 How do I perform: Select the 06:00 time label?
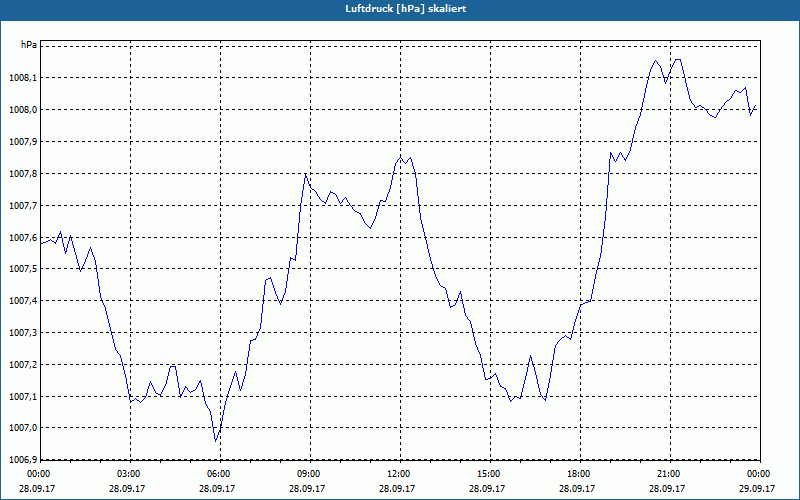pyautogui.click(x=218, y=474)
